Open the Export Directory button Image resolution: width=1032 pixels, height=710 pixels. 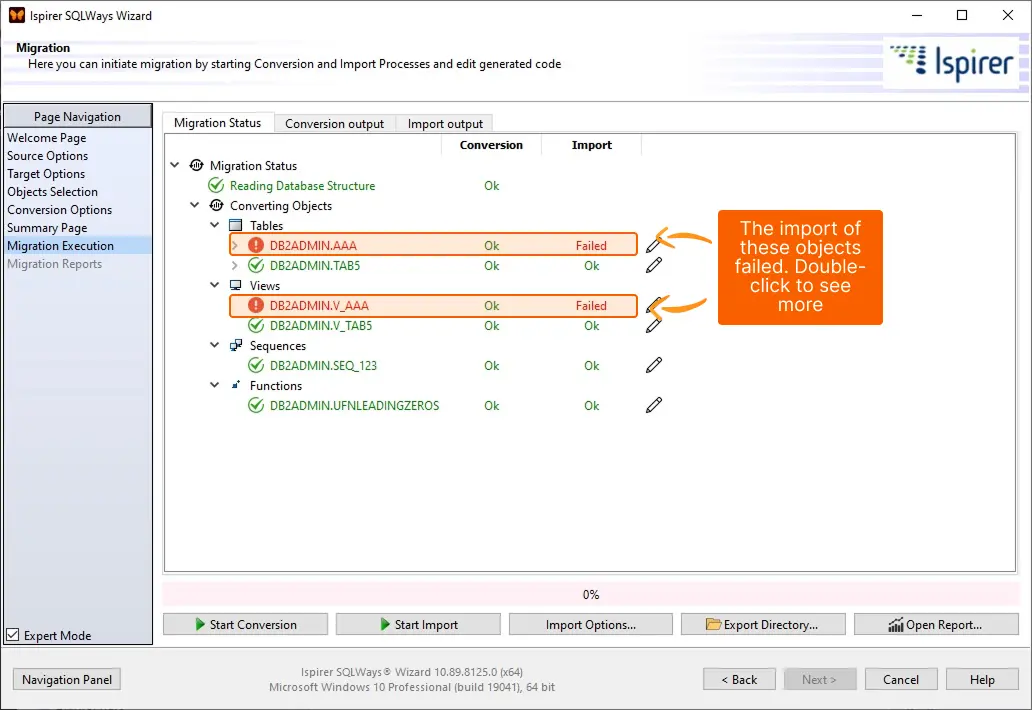[763, 624]
